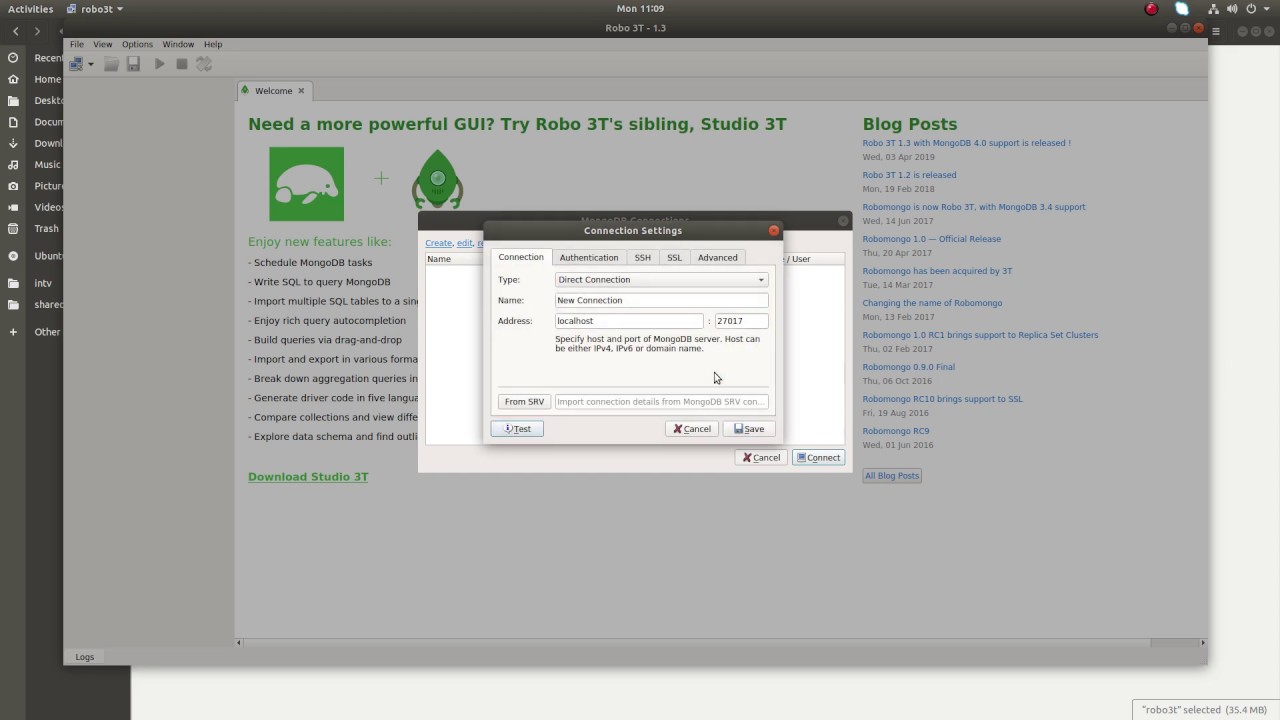Click Cancel in the Connection Settings dialog
The image size is (1280, 720).
692,429
